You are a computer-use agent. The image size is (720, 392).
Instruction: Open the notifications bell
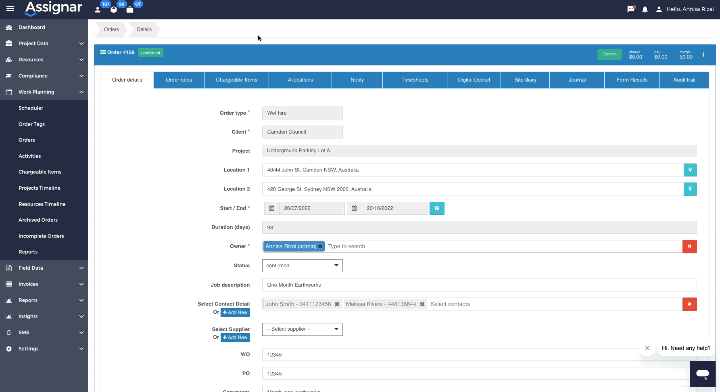[x=645, y=9]
